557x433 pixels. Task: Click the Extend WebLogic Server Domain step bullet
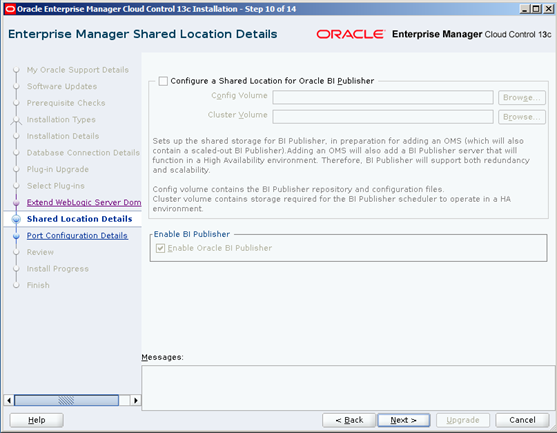click(16, 203)
